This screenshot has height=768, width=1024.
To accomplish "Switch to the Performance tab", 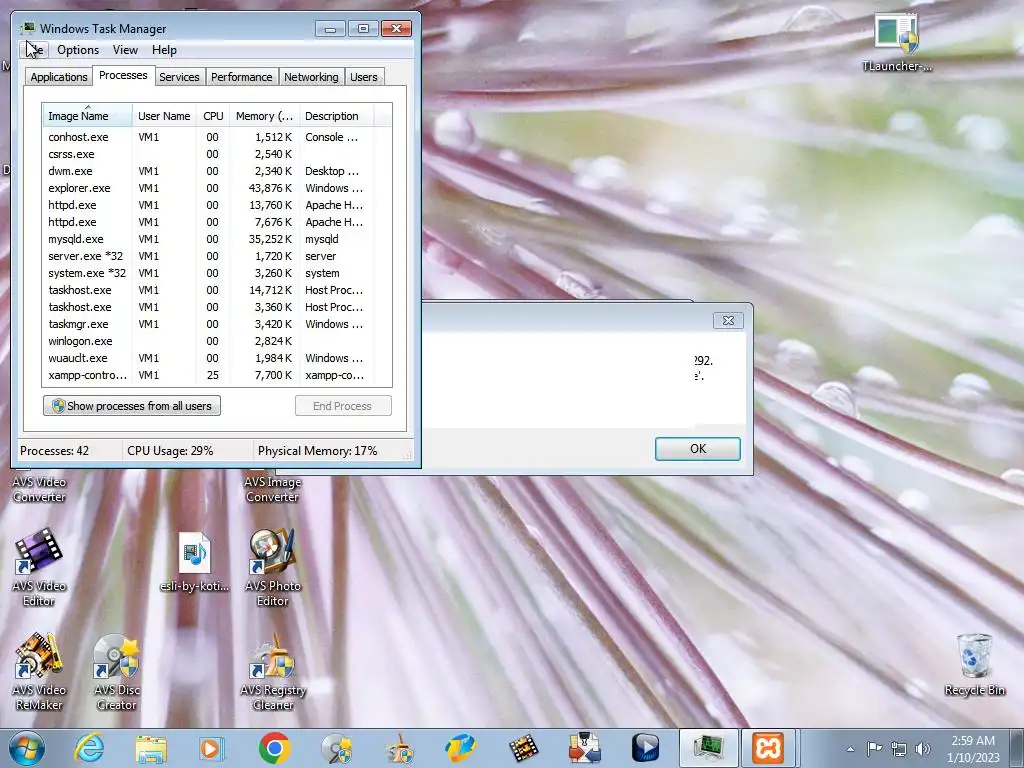I will click(241, 77).
